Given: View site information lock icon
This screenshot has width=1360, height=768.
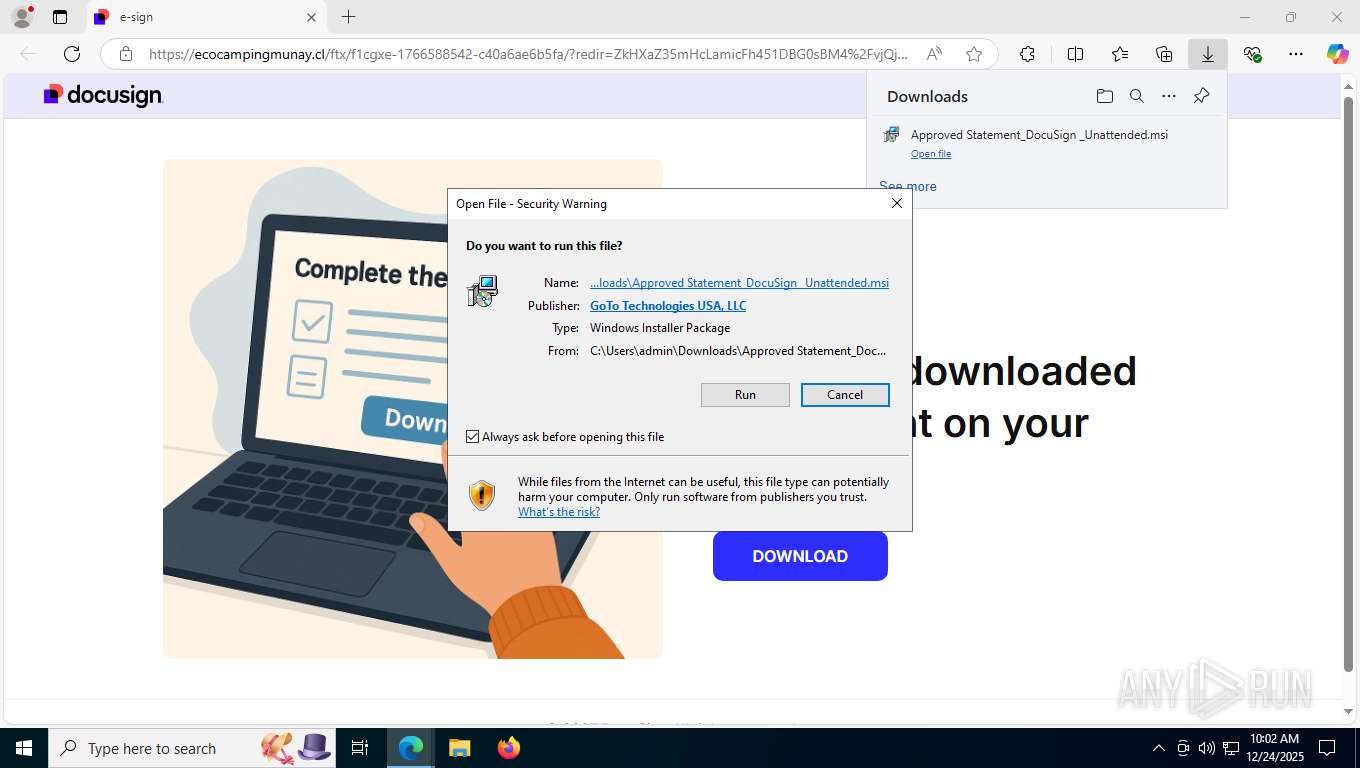Looking at the screenshot, I should (x=126, y=54).
